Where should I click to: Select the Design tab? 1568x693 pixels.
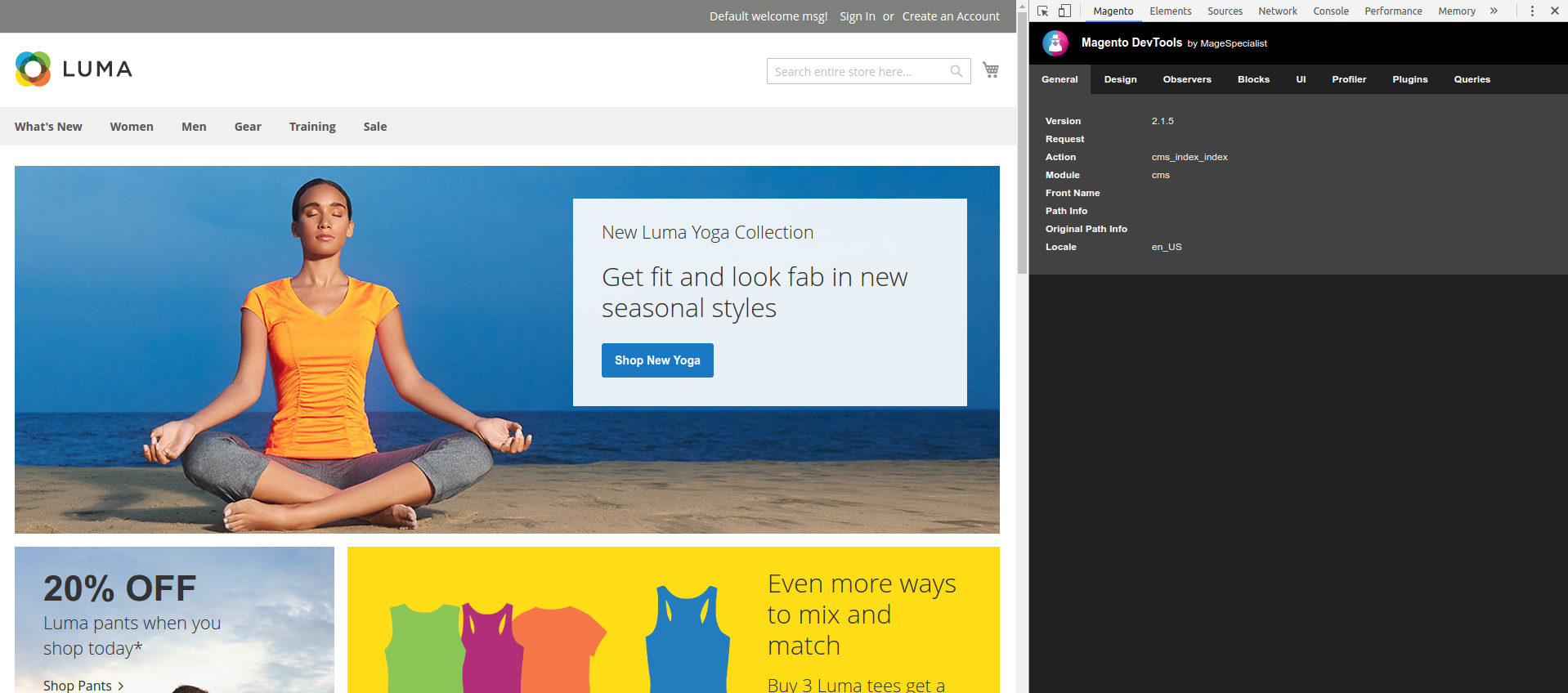pos(1120,79)
